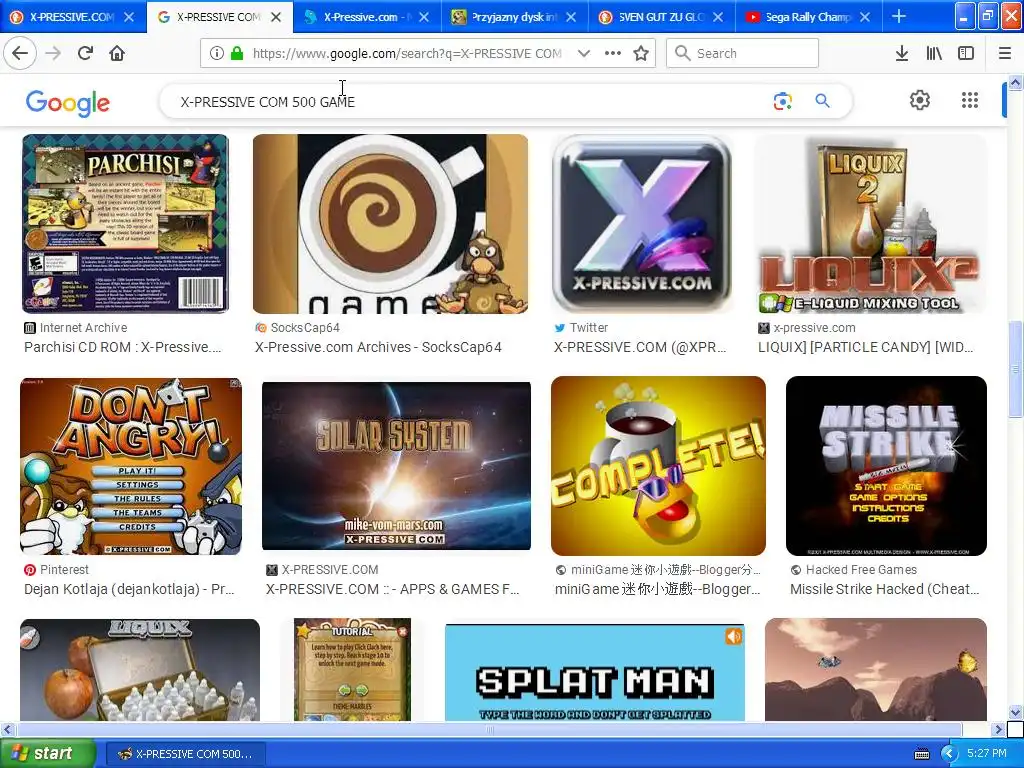Open the Windows start menu
This screenshot has width=1024, height=768.
[46, 754]
